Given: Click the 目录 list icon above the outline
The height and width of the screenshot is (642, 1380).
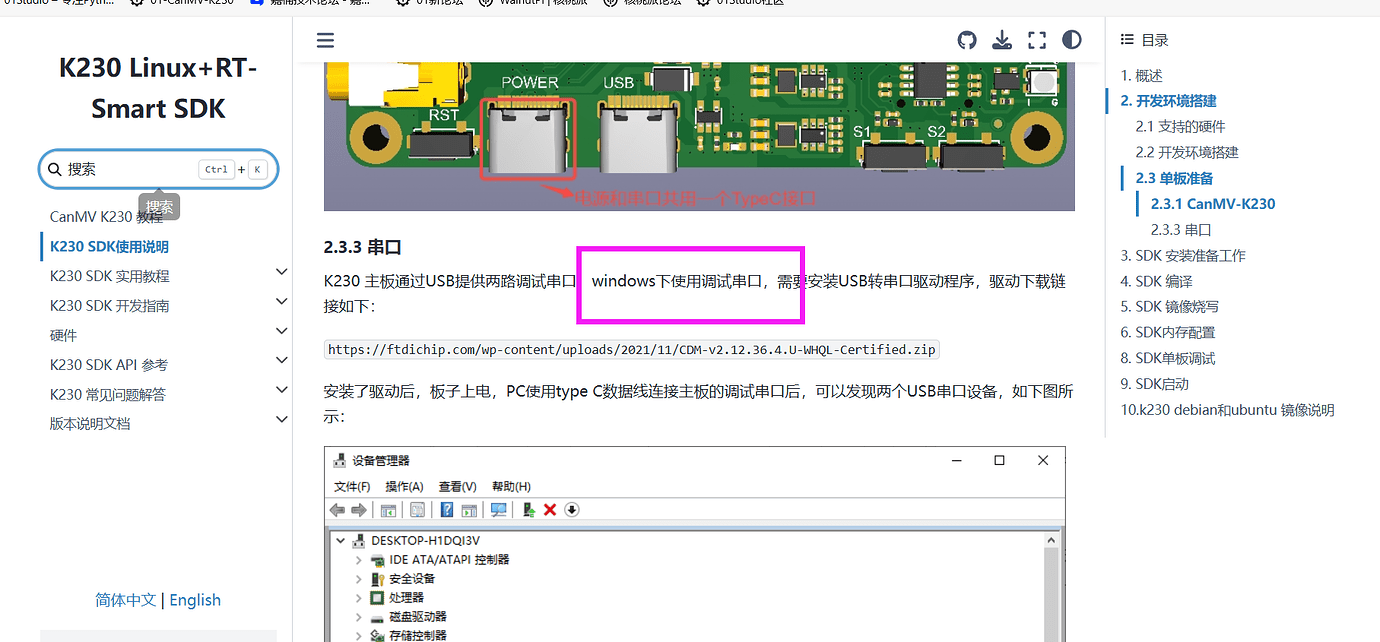Looking at the screenshot, I should click(1126, 39).
